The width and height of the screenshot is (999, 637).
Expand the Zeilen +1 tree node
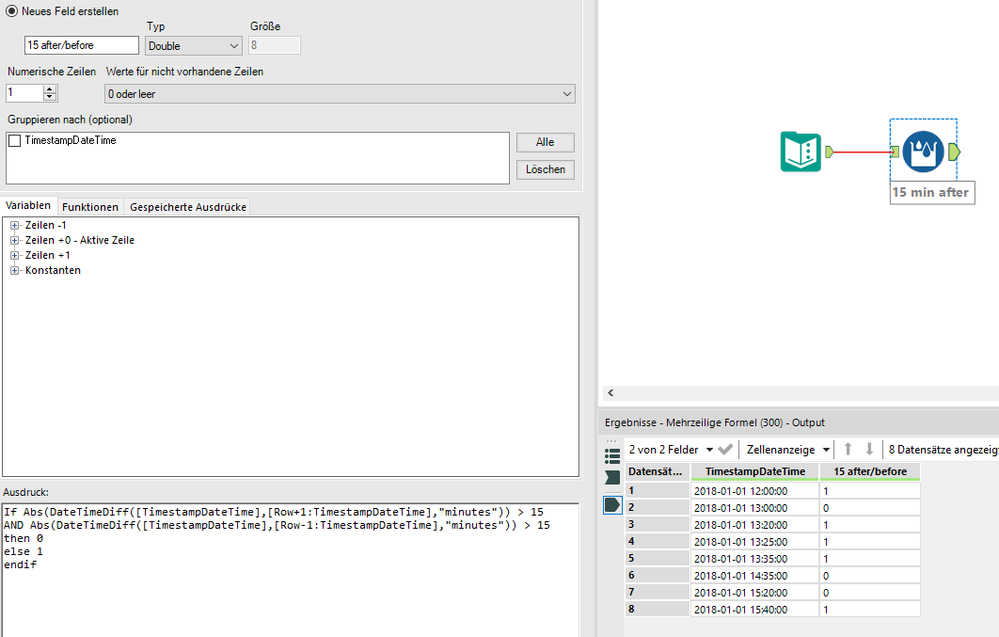[x=14, y=255]
